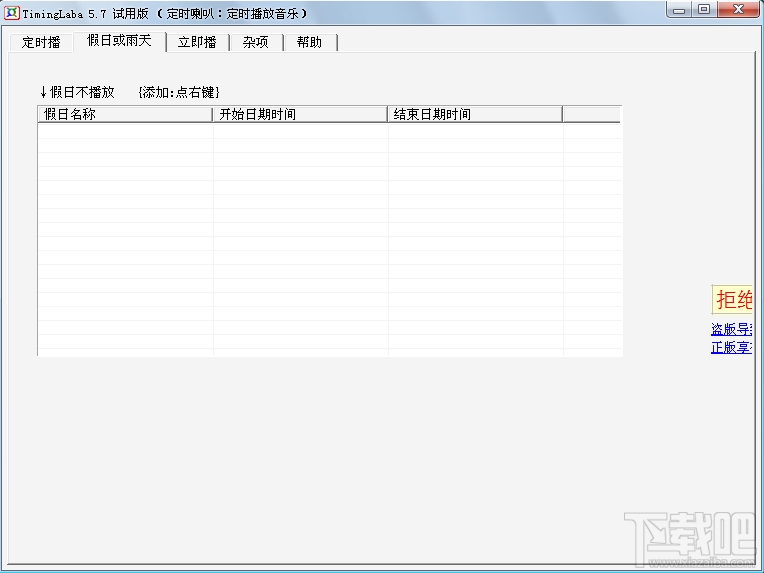Maximize the TimingLaba window

(704, 9)
